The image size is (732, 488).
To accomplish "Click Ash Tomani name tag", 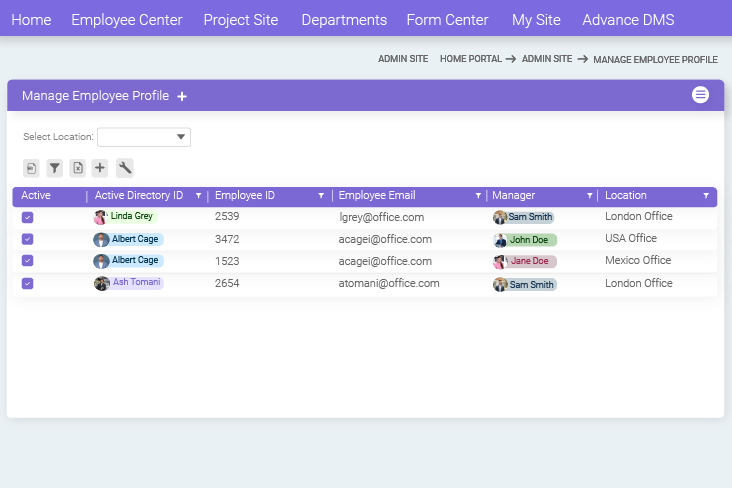I will click(x=137, y=282).
